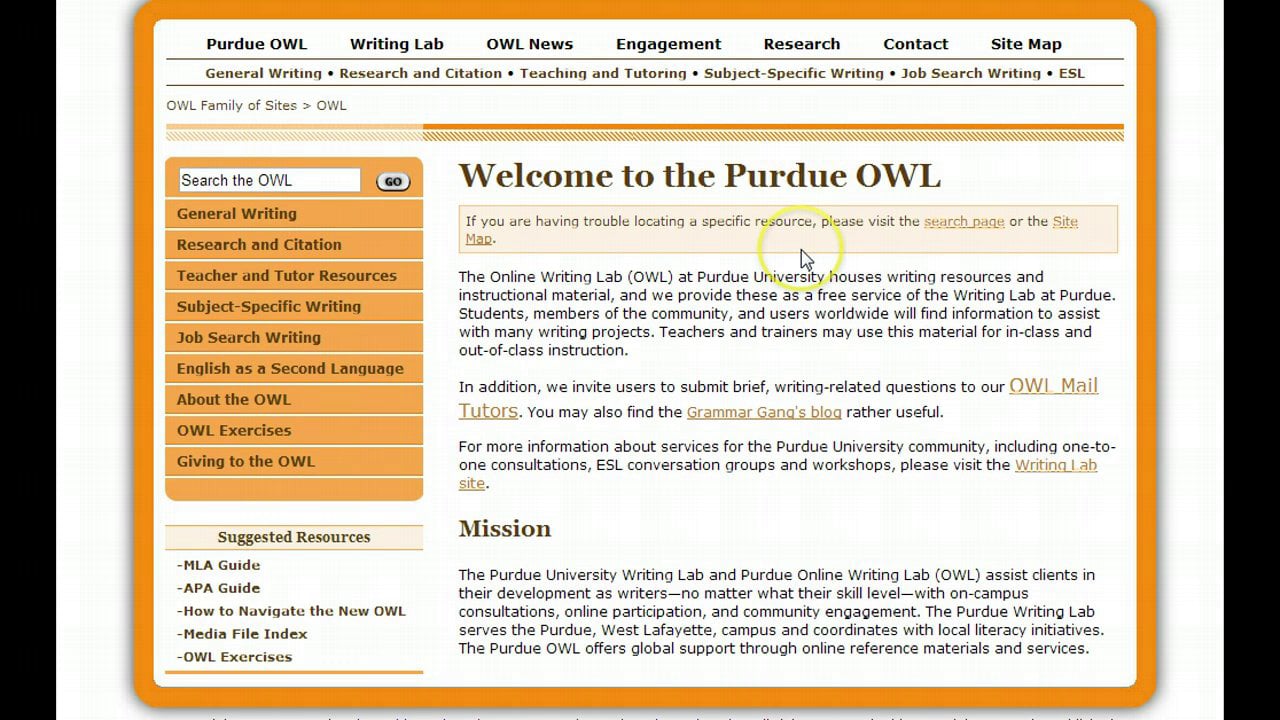Go to OWL News in top navigation
Viewport: 1280px width, 720px height.
pyautogui.click(x=530, y=44)
